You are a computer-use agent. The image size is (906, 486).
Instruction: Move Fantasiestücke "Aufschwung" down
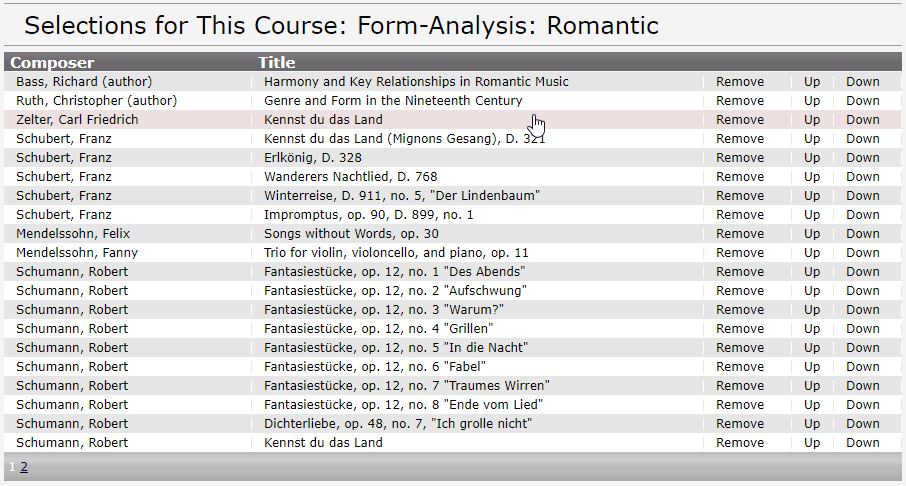[x=863, y=291]
